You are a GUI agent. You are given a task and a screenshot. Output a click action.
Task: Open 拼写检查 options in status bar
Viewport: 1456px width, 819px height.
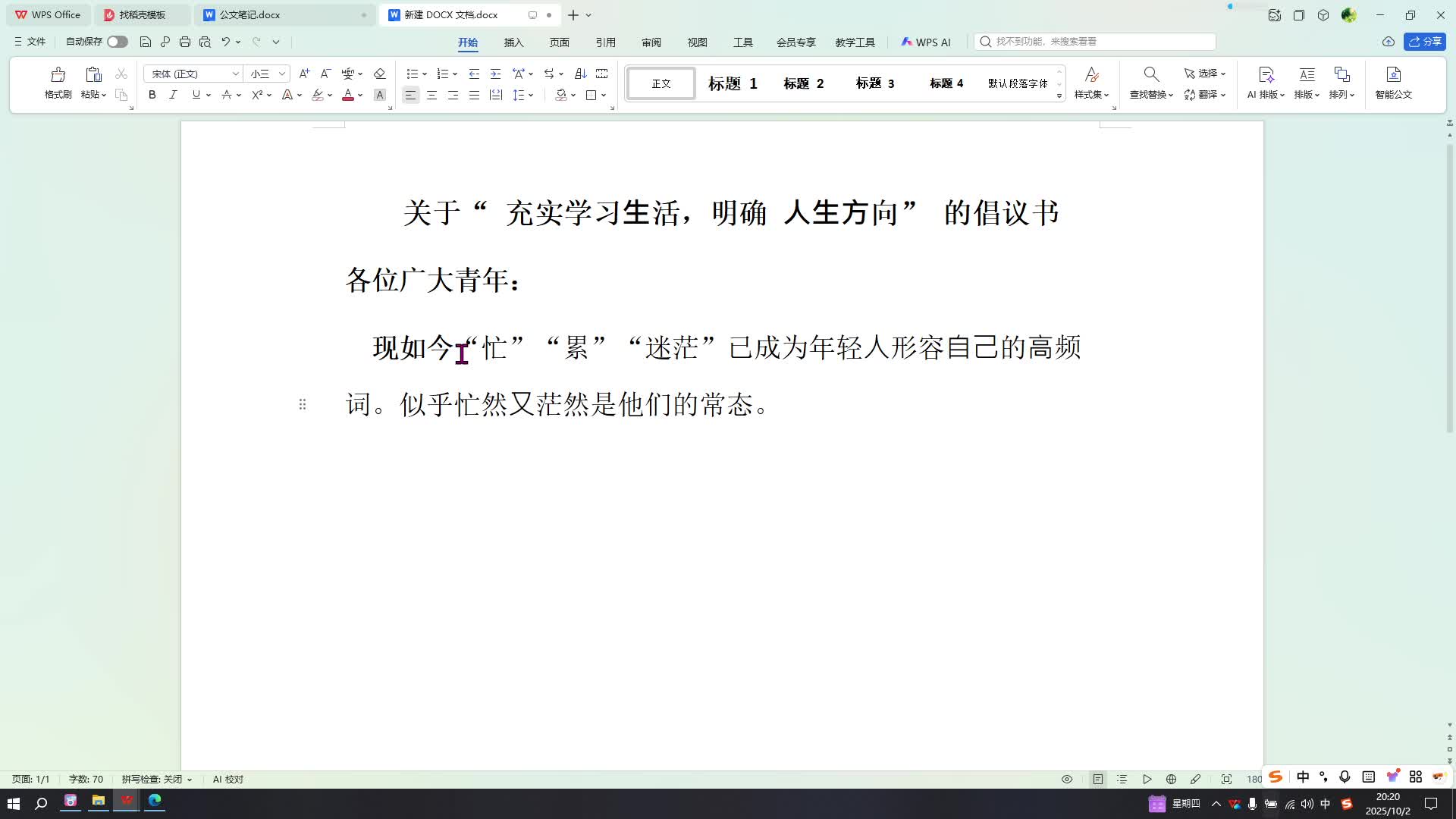tap(190, 779)
